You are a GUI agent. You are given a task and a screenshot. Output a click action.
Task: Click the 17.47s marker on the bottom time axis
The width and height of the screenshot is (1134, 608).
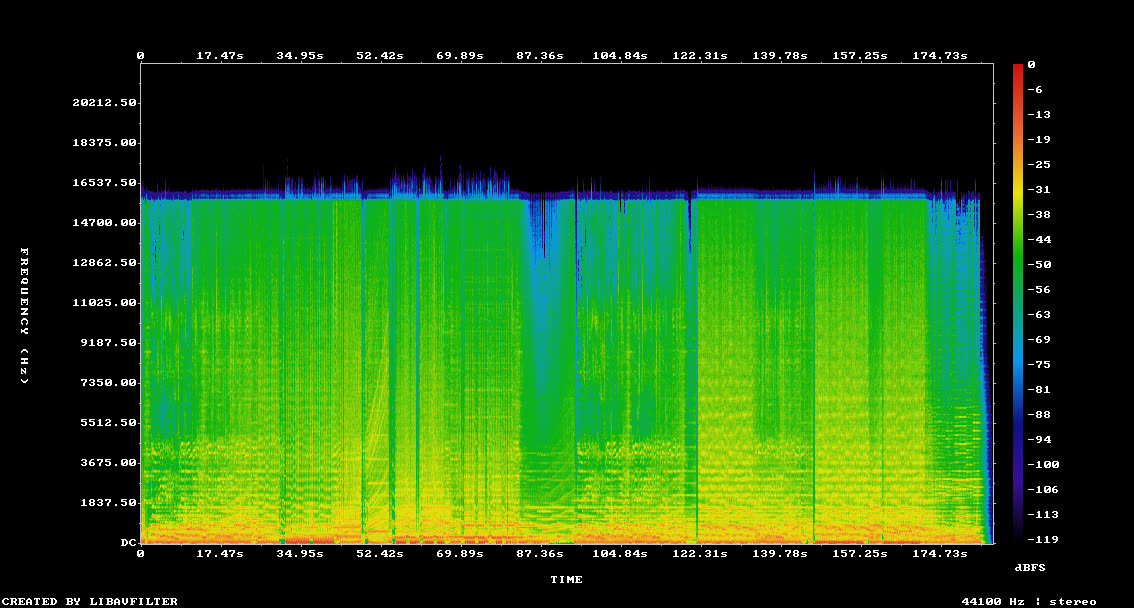[219, 553]
